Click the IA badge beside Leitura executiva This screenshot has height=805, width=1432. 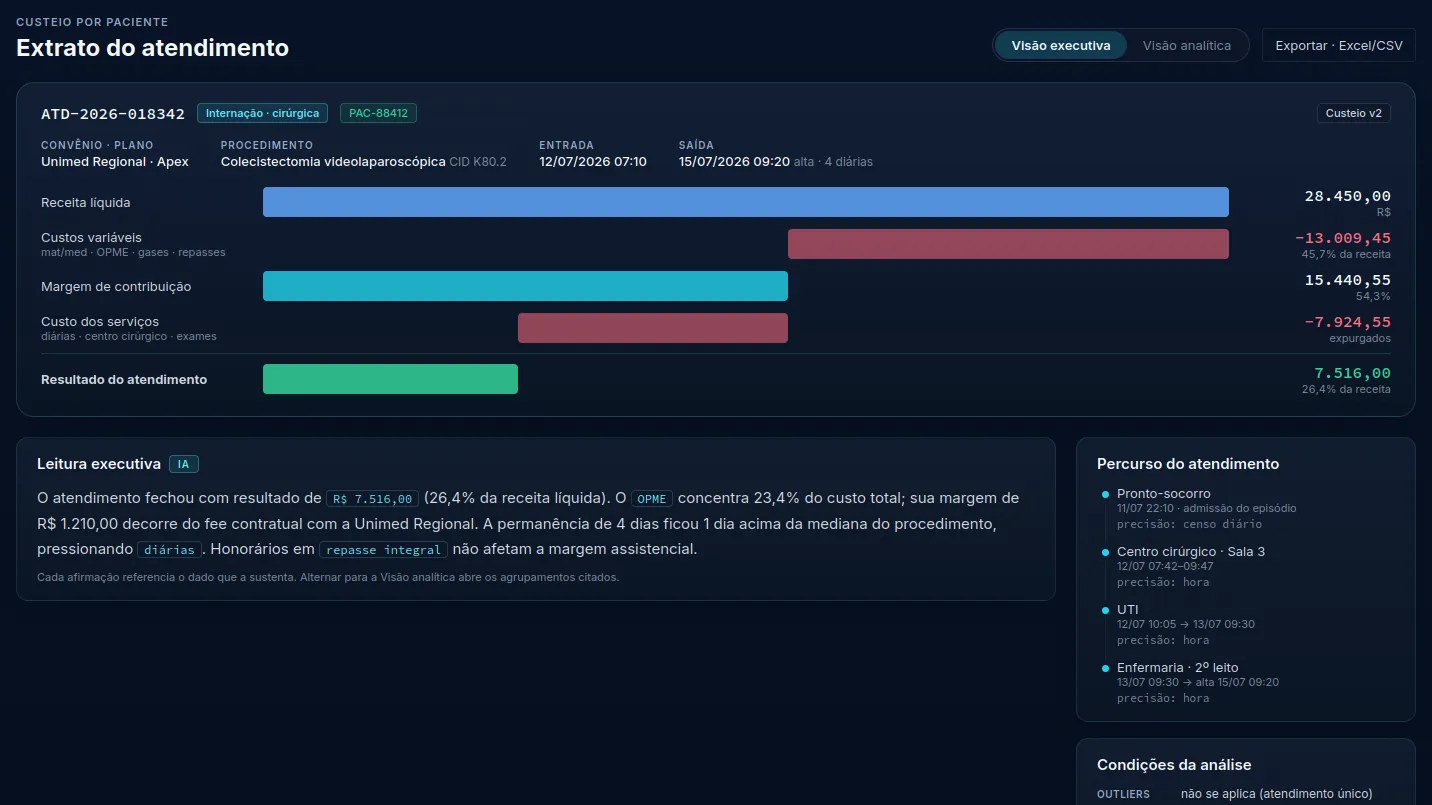pos(184,464)
